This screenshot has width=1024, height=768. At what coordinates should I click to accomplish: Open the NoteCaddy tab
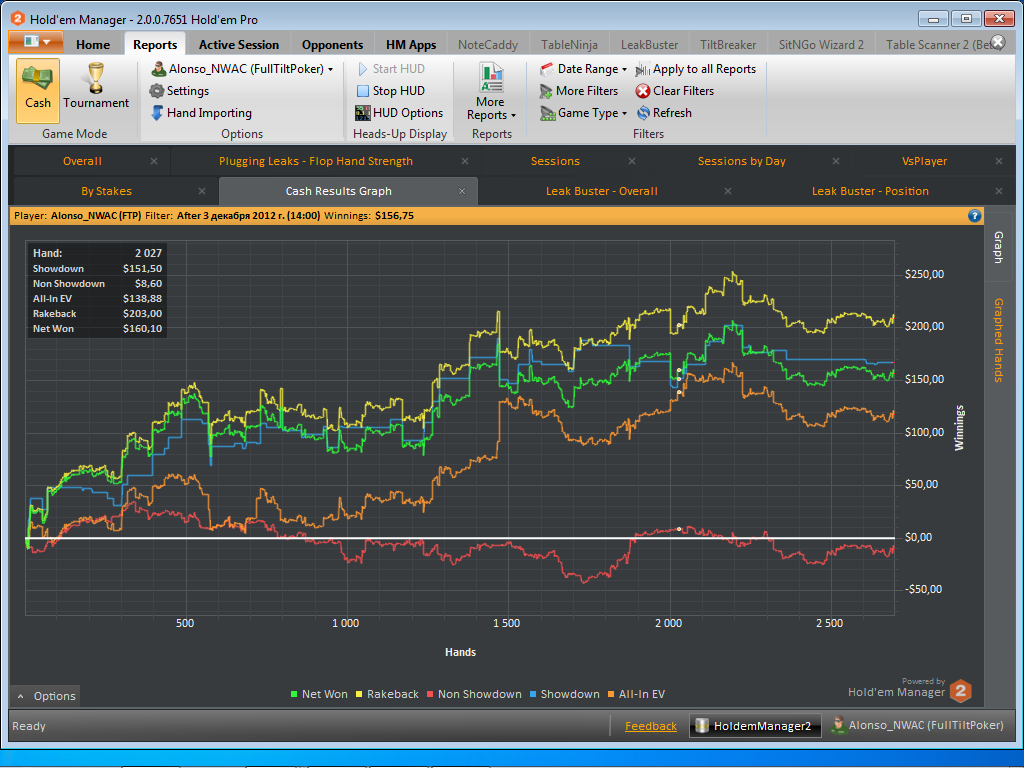pyautogui.click(x=488, y=44)
